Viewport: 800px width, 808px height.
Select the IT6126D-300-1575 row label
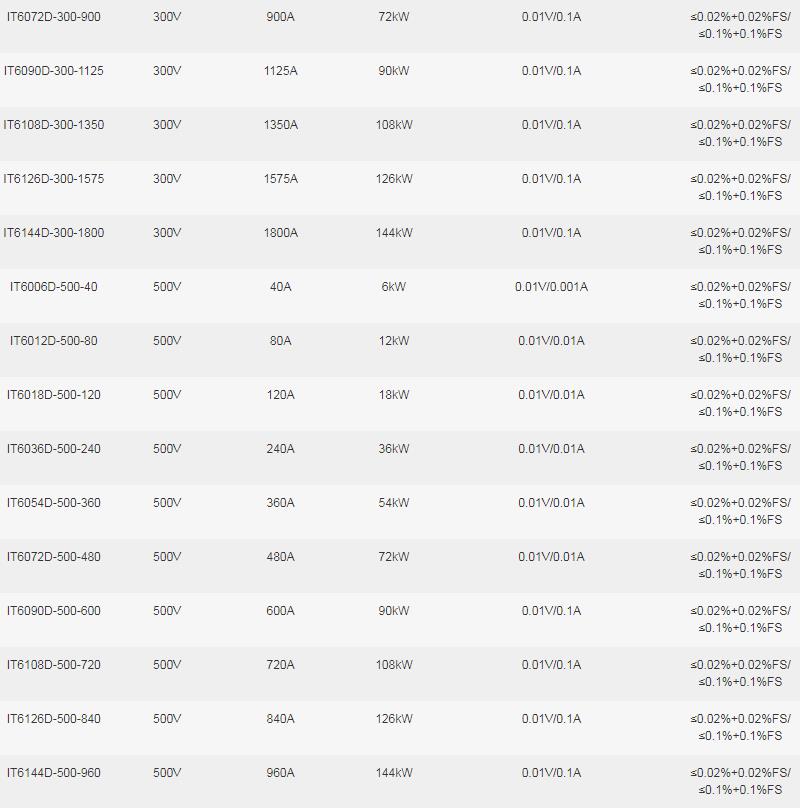[54, 179]
